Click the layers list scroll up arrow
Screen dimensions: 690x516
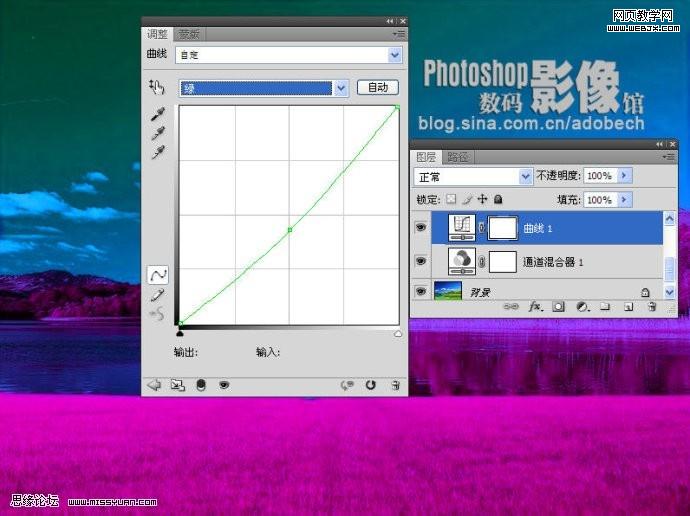click(x=669, y=218)
